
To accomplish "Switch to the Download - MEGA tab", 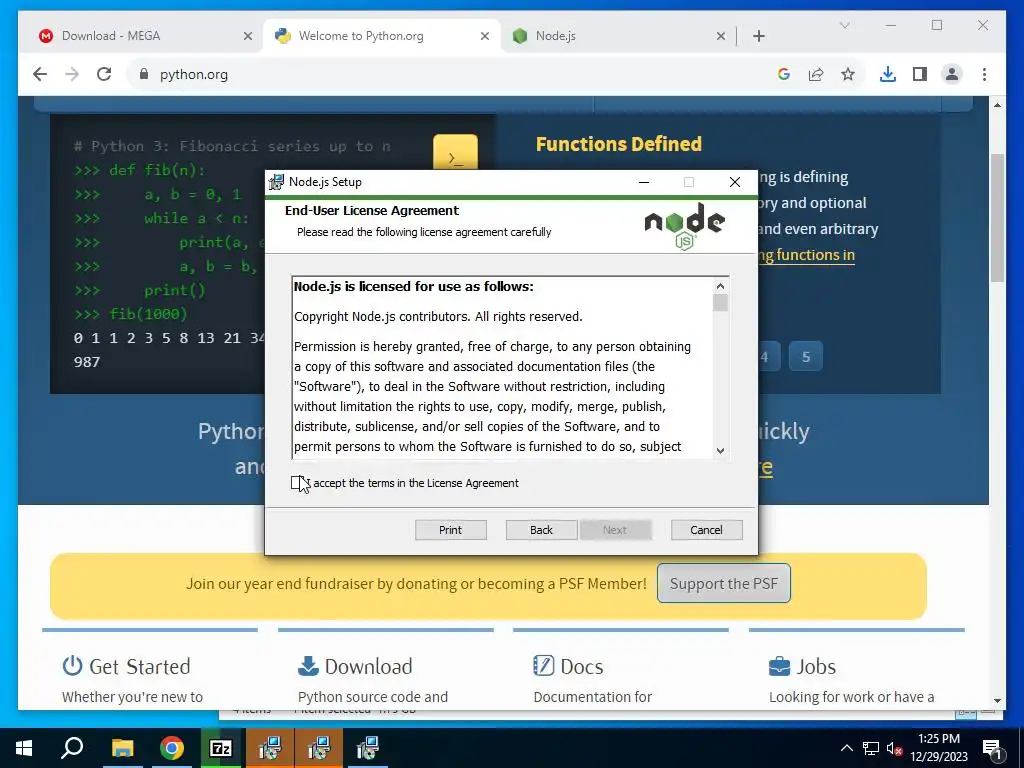I will 146,36.
